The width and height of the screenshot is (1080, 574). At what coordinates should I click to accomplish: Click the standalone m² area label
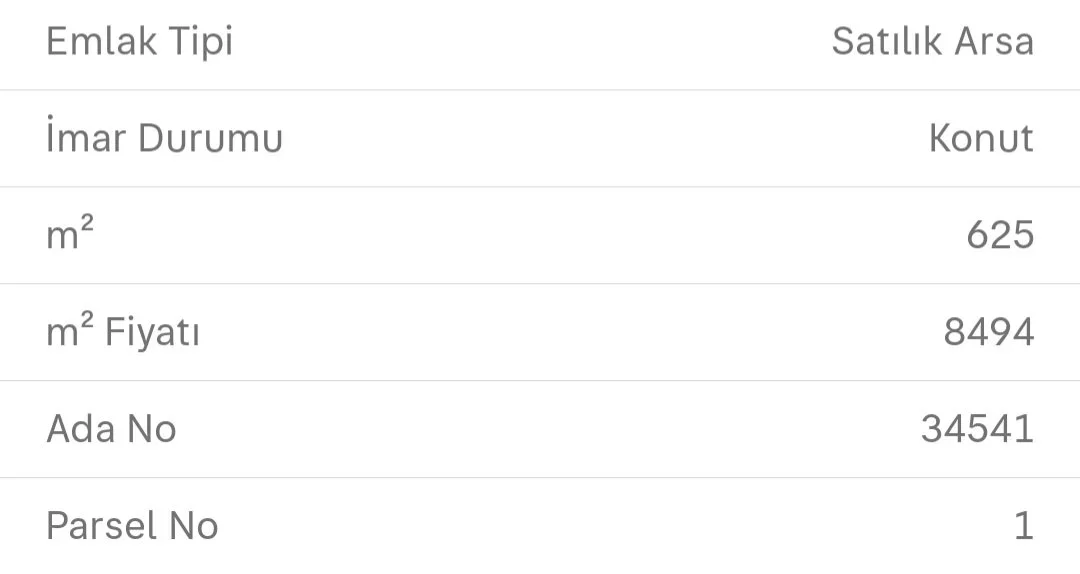[70, 235]
